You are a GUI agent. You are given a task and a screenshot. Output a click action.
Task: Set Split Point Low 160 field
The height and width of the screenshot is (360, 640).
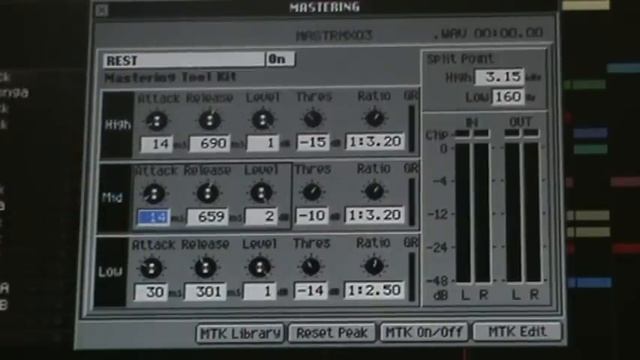point(507,97)
